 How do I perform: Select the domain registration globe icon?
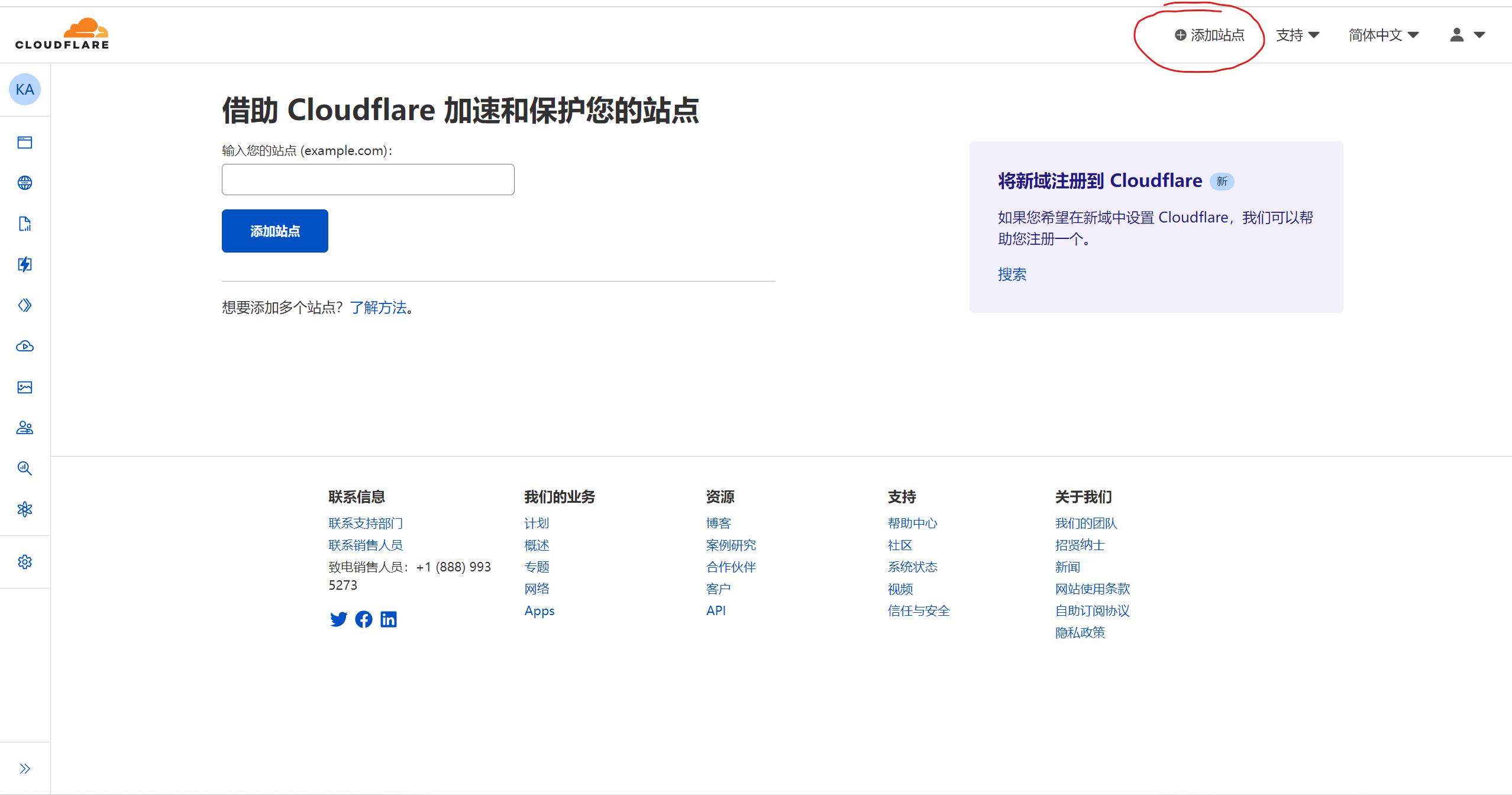pos(24,182)
